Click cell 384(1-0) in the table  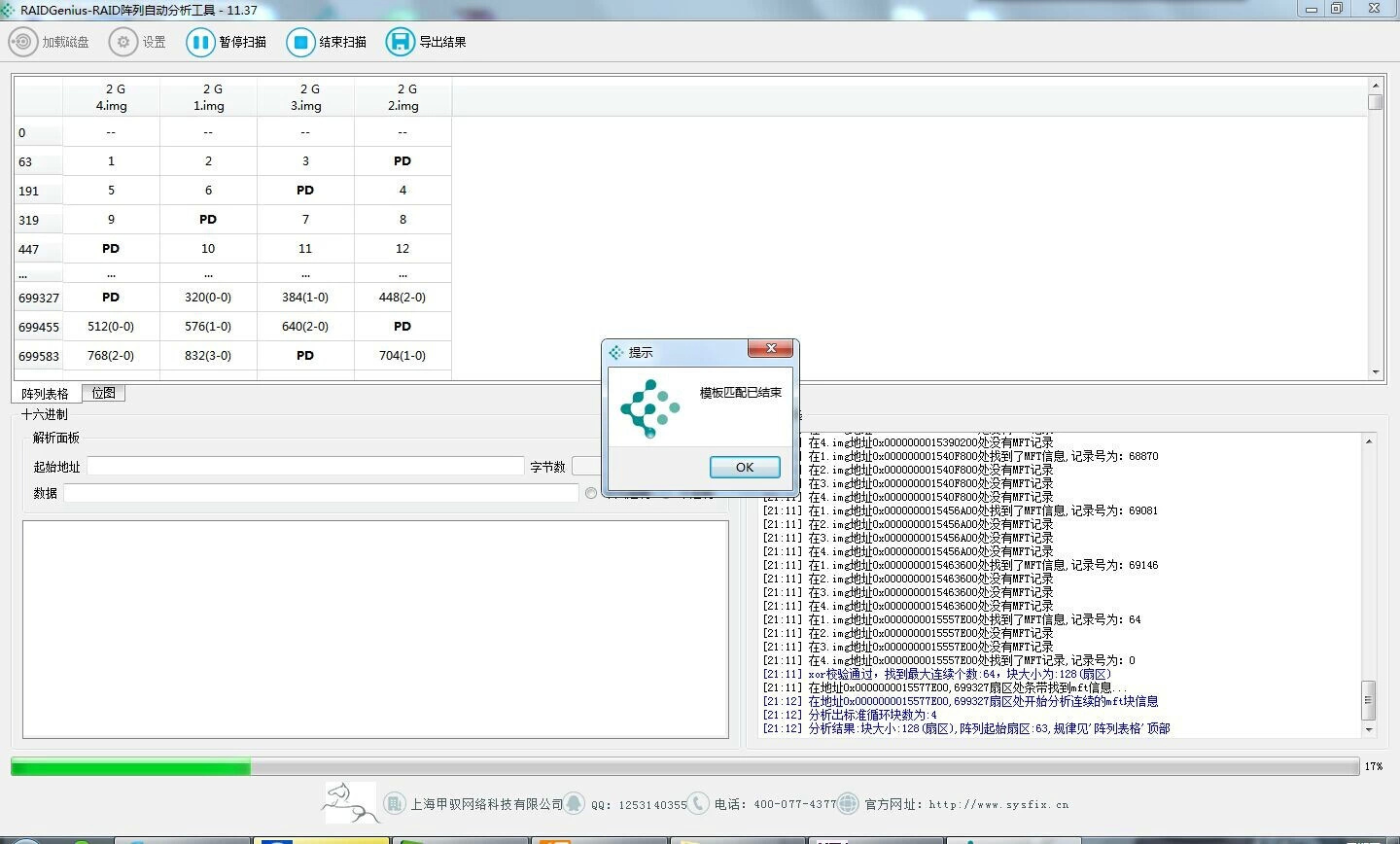[x=305, y=298]
